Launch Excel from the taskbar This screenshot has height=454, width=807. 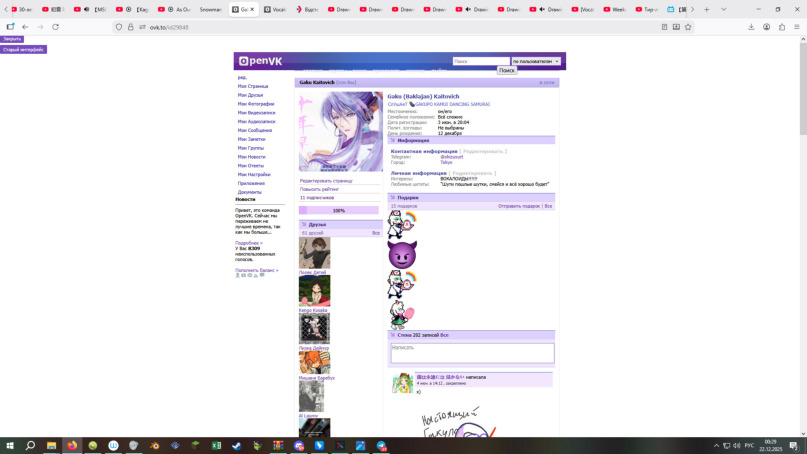tap(217, 445)
